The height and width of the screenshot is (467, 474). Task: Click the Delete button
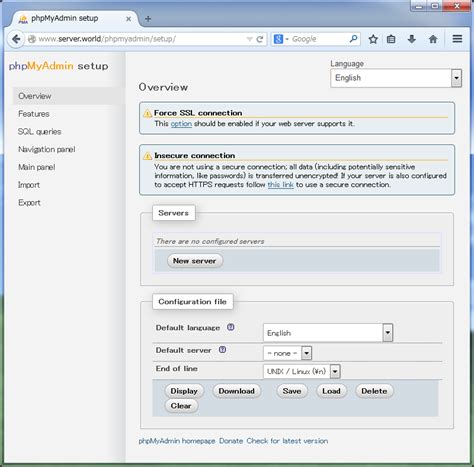[374, 391]
